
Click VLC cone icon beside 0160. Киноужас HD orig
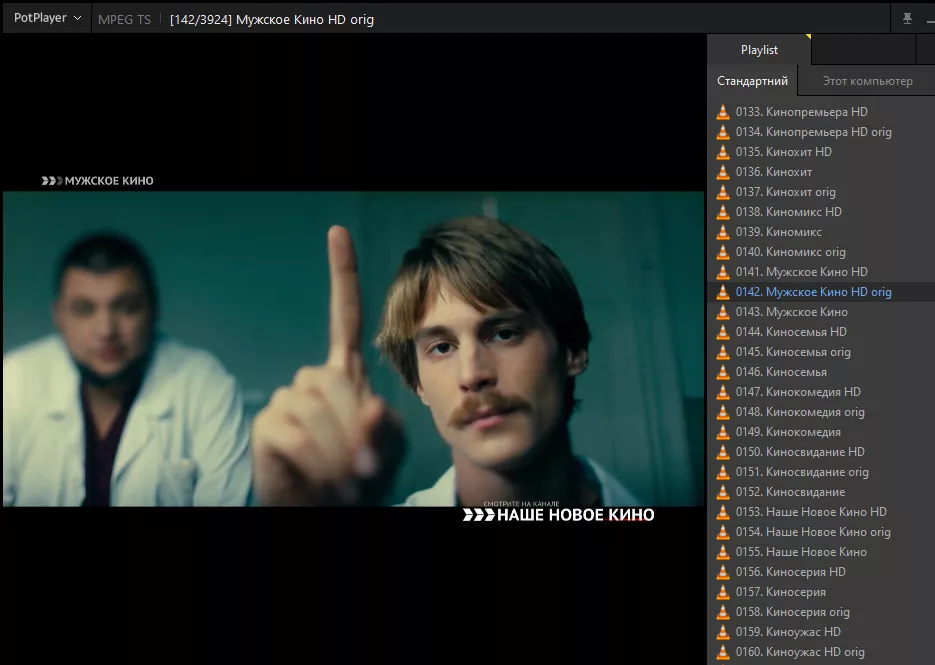[x=723, y=652]
